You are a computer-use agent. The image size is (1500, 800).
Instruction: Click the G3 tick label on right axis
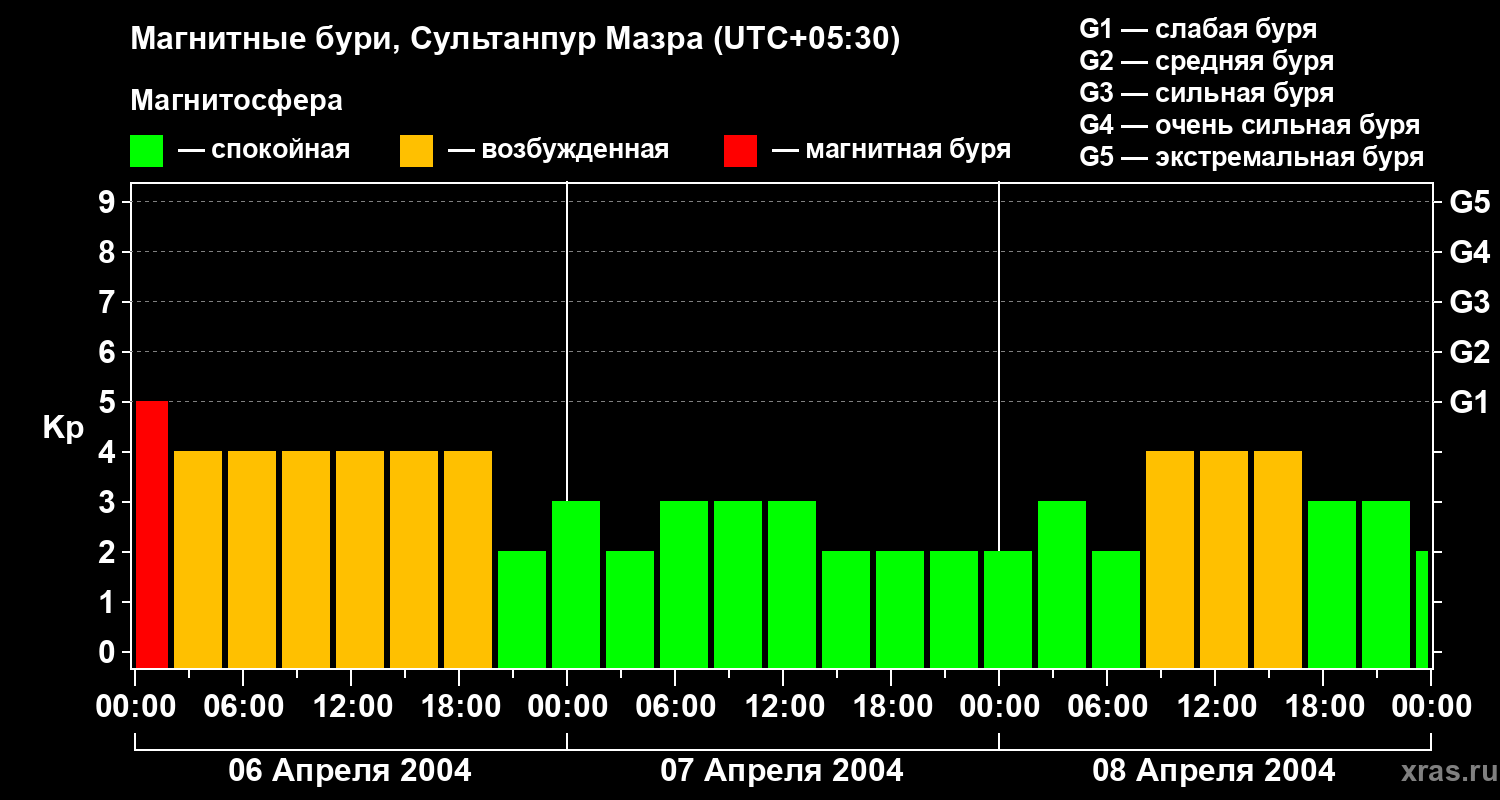click(1469, 302)
